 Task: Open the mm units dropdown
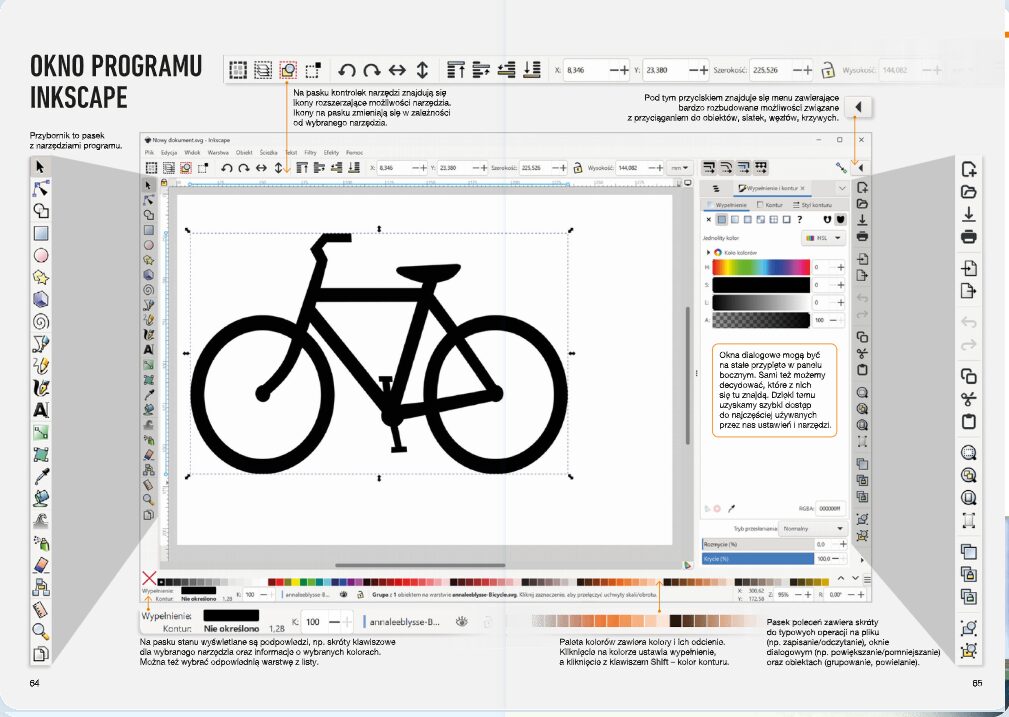coord(680,167)
